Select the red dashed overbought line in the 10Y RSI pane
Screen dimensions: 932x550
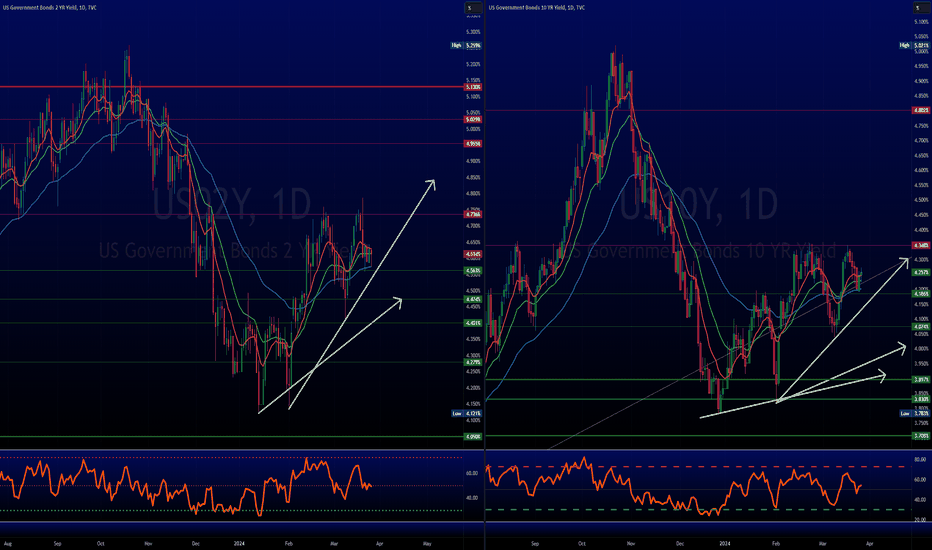[698, 467]
